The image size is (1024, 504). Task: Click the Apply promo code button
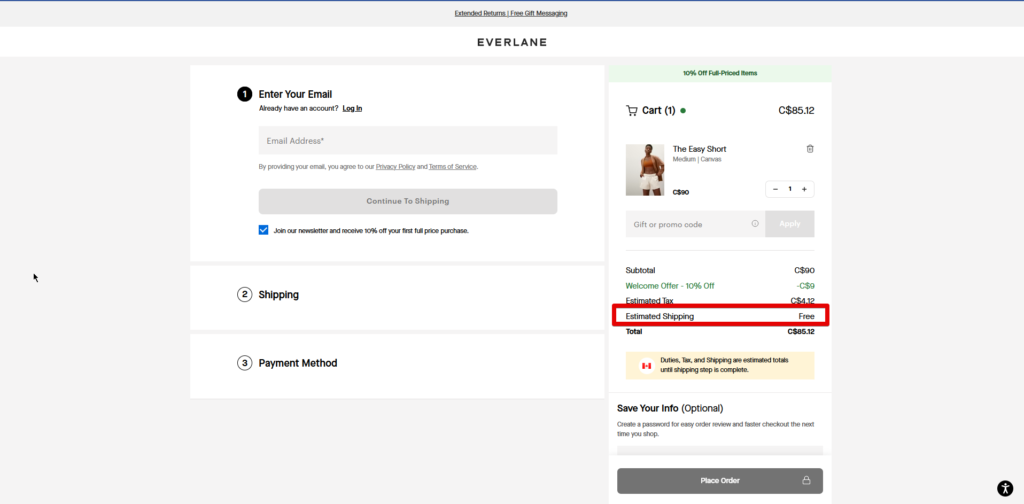(x=789, y=224)
